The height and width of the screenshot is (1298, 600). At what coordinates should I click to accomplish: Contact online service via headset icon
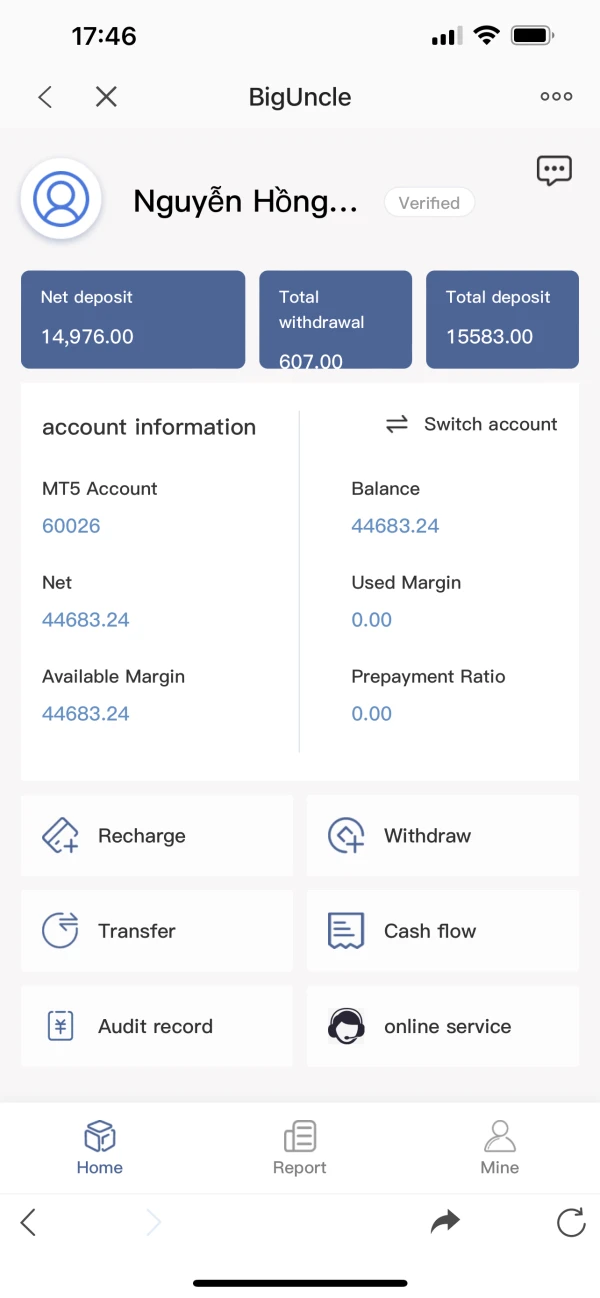346,1026
